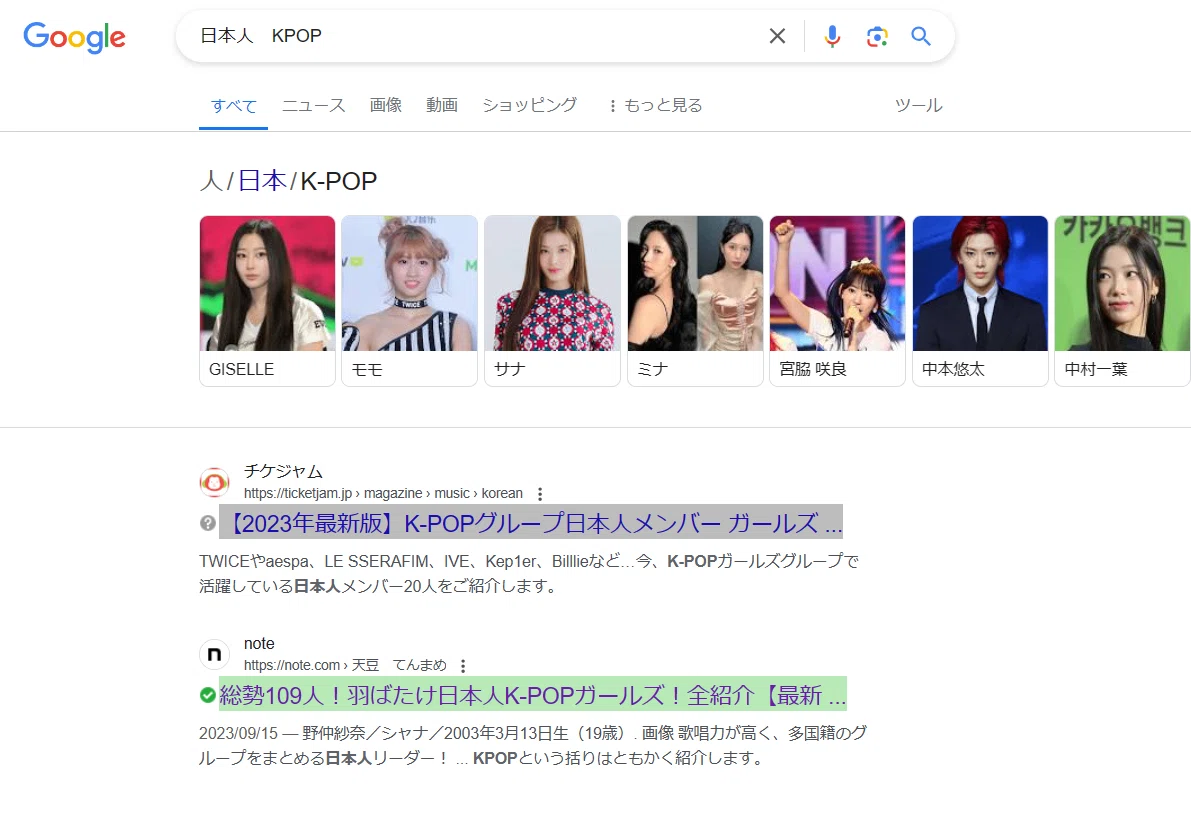Open more options for note.com result
The width and height of the screenshot is (1191, 815).
tap(463, 666)
